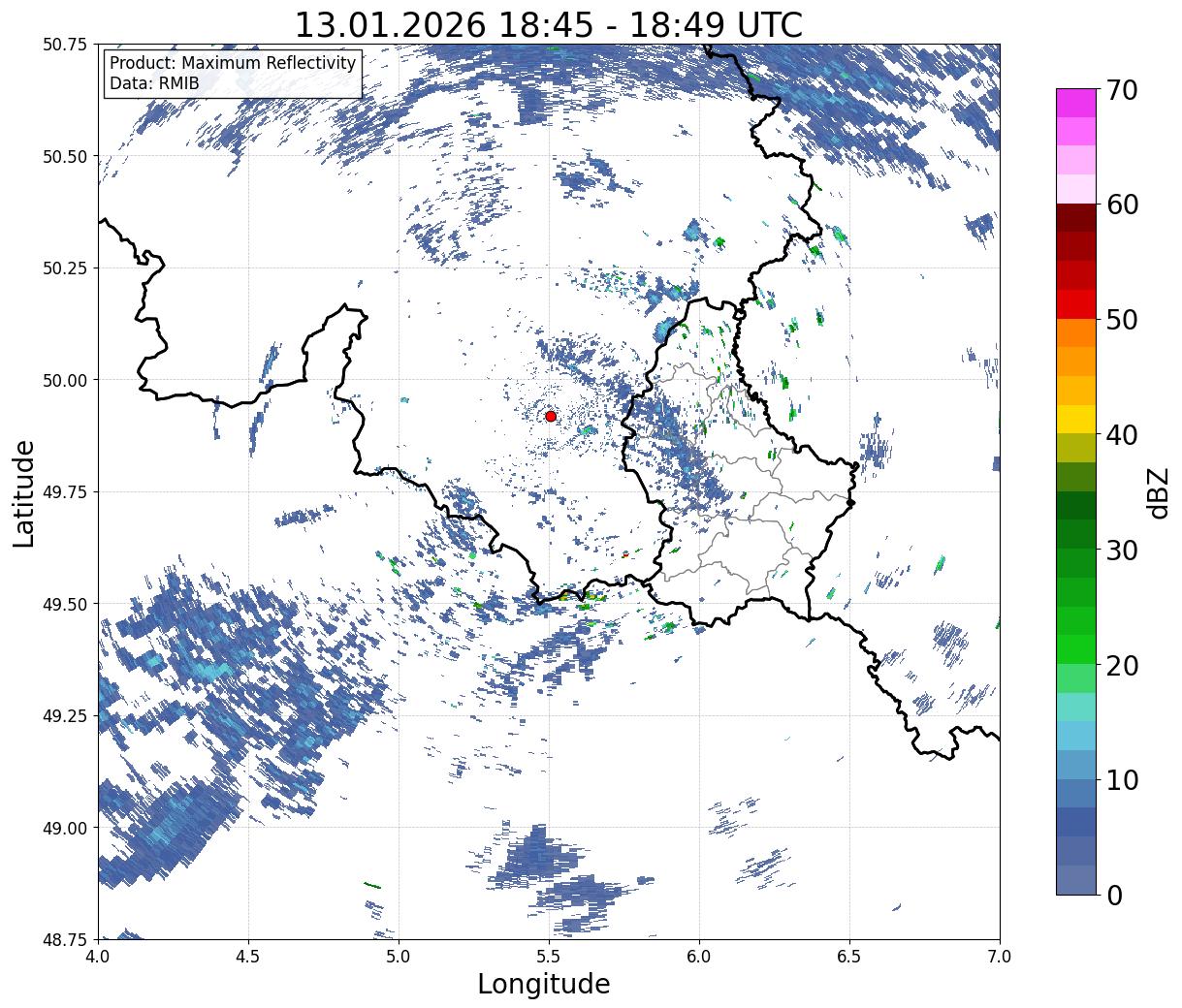Click the longitude tick label 4.5
Image resolution: width=1182 pixels, height=1008 pixels.
coord(248,957)
